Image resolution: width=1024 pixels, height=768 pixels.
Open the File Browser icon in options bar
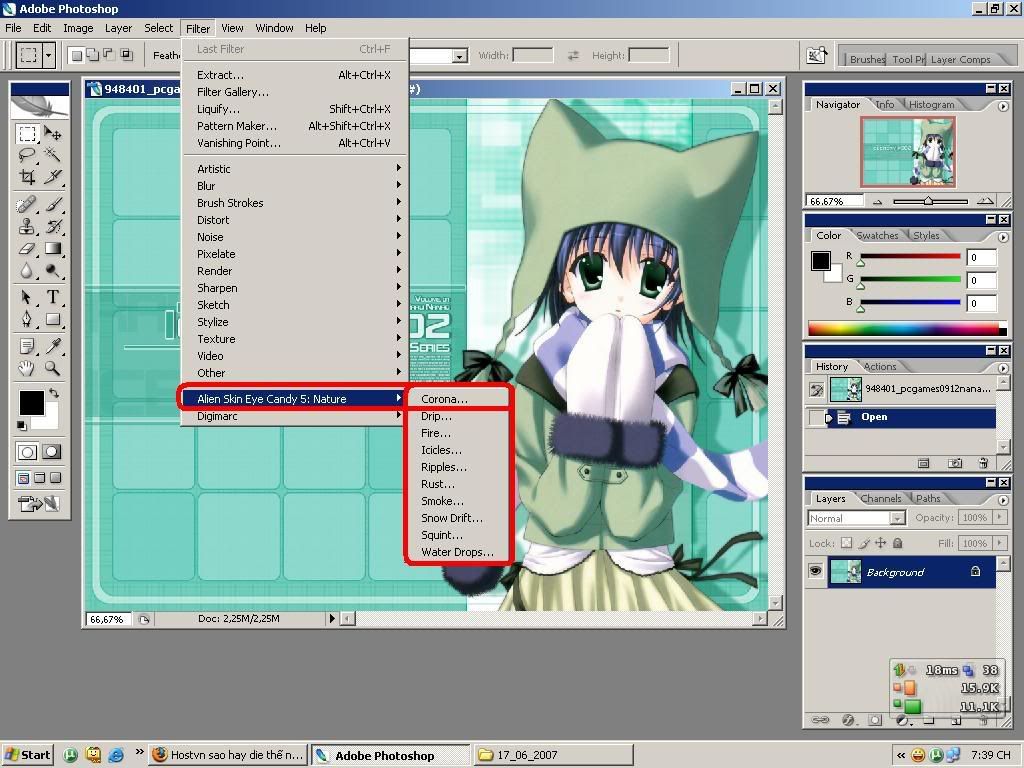coord(816,56)
